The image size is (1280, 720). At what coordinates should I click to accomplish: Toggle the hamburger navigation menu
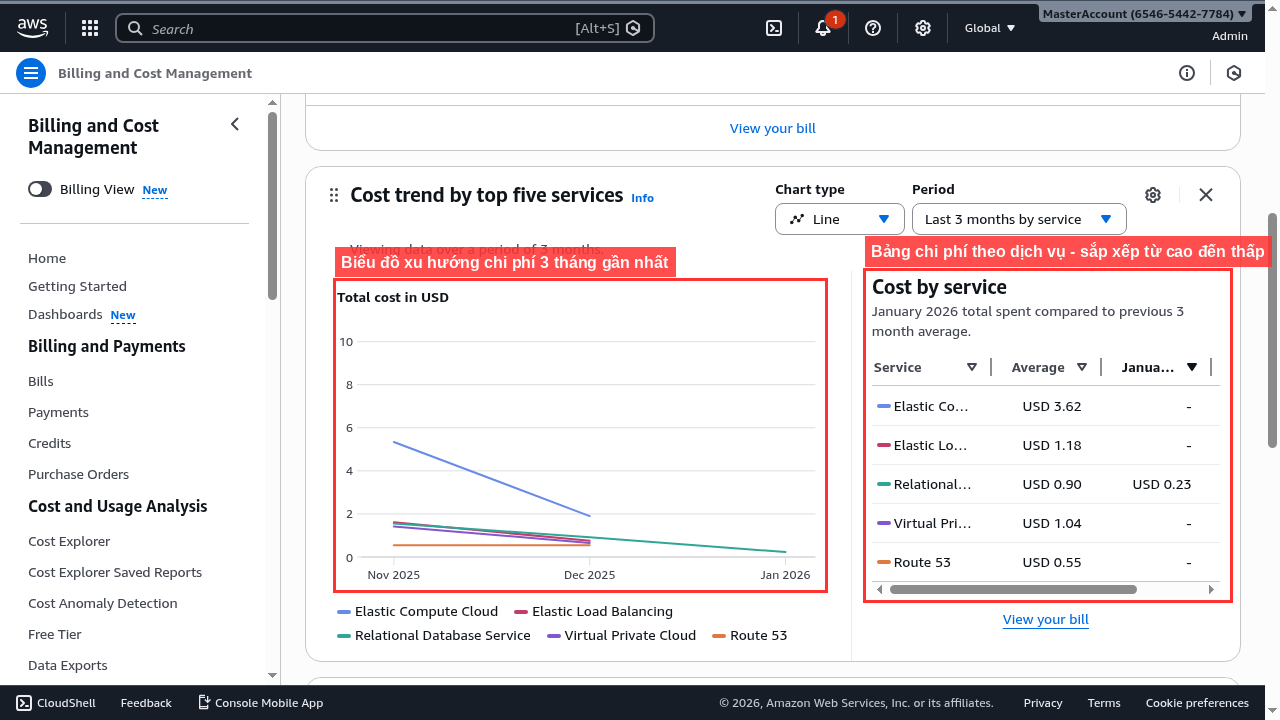pos(31,73)
